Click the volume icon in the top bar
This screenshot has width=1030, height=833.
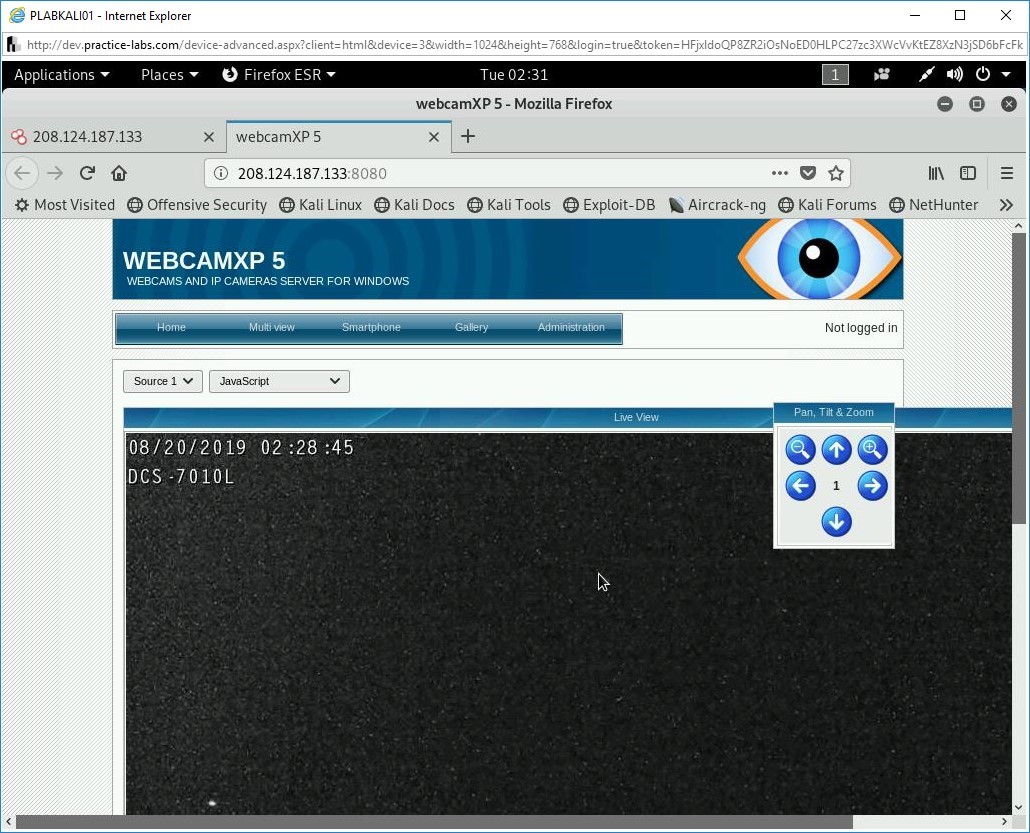(x=953, y=74)
